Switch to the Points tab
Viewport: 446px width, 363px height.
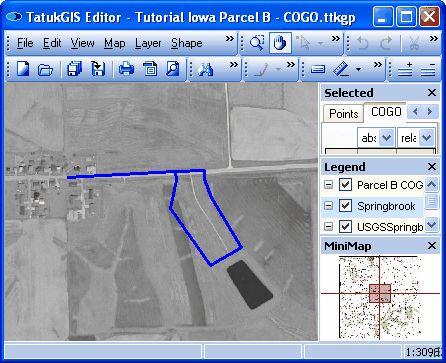tap(343, 114)
